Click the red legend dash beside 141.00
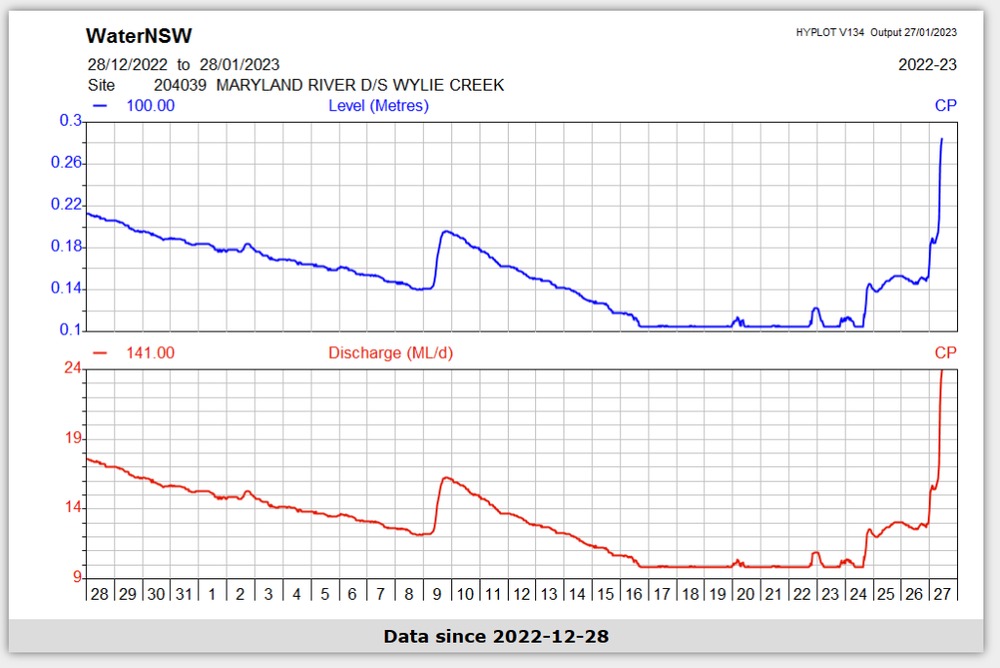The height and width of the screenshot is (668, 1000). (99, 352)
